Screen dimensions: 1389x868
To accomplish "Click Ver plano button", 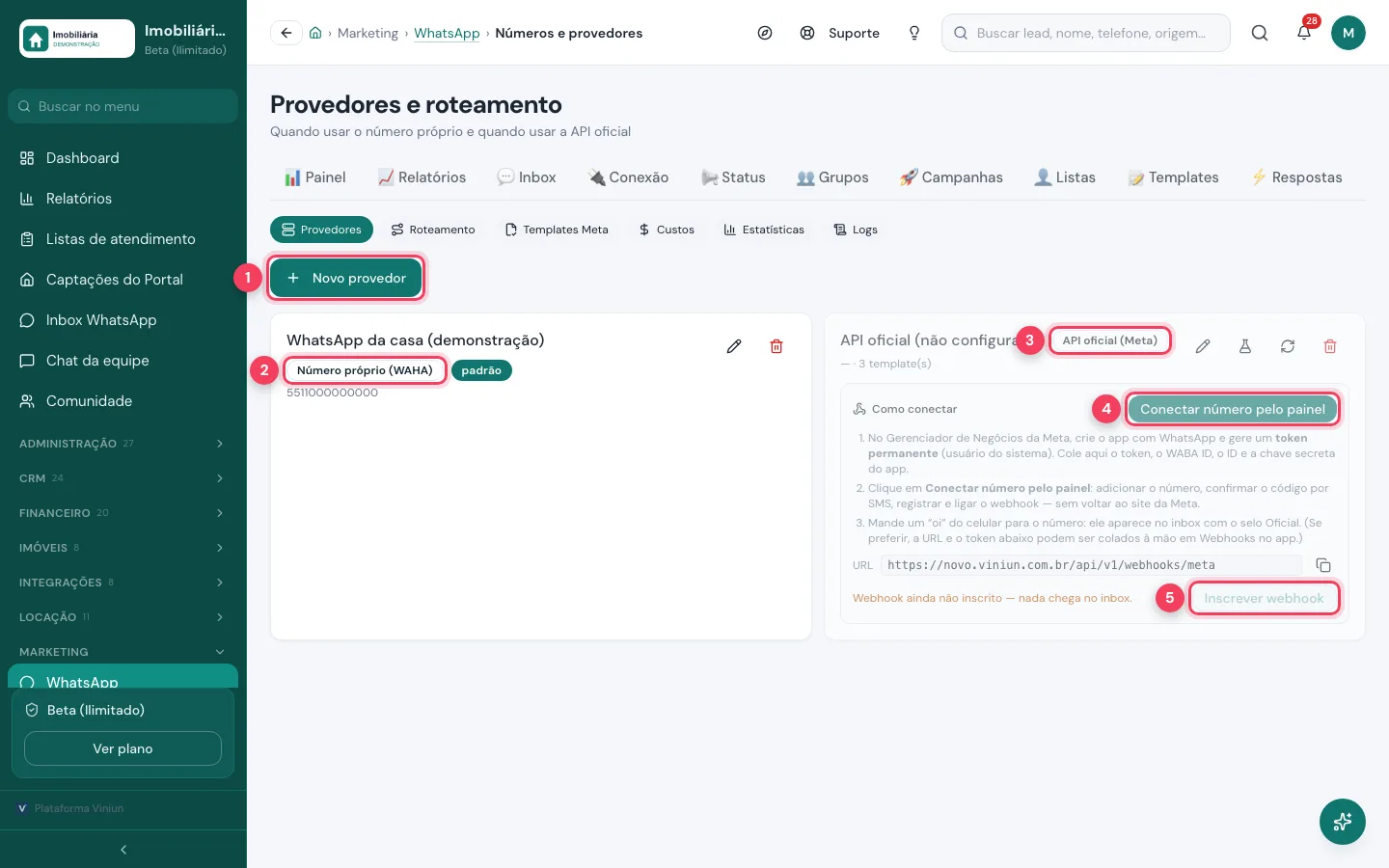I will 123,748.
